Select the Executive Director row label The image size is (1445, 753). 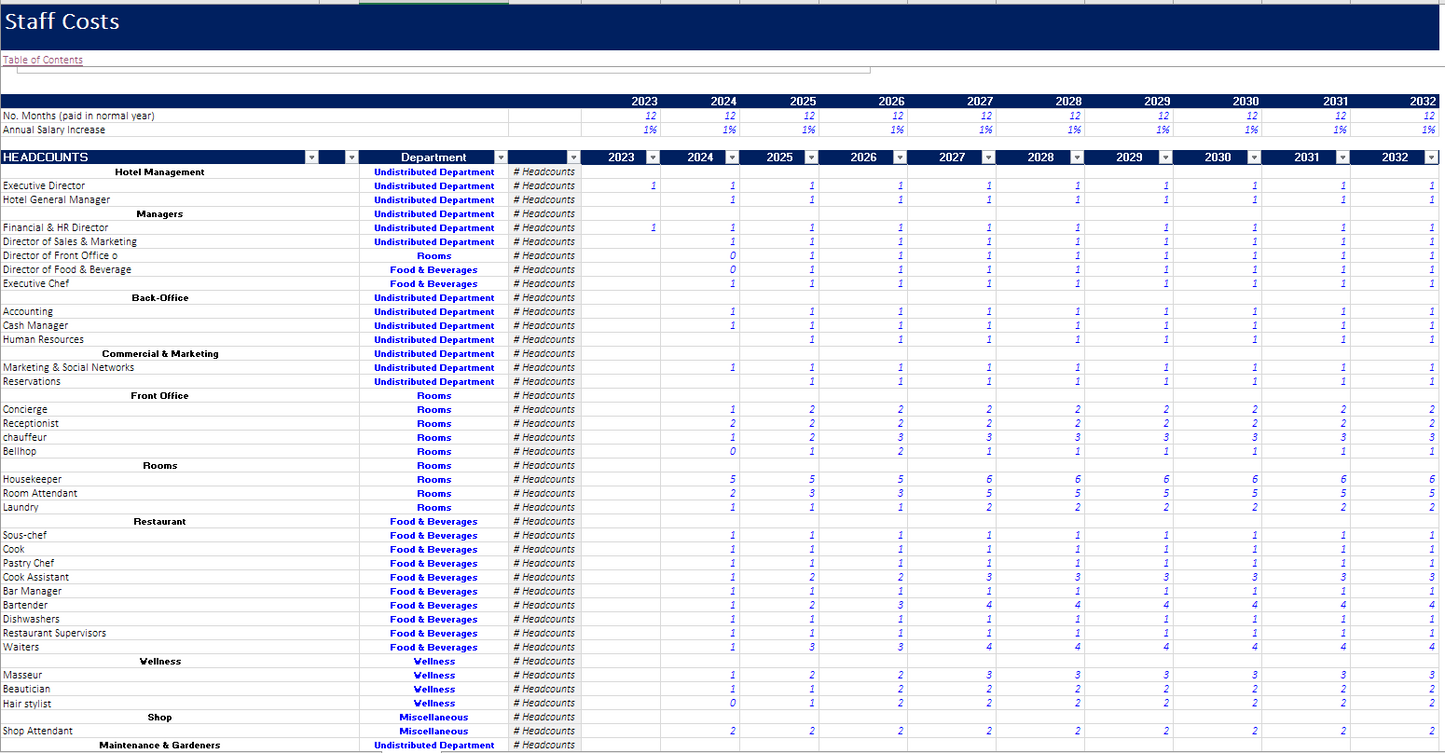[x=44, y=186]
